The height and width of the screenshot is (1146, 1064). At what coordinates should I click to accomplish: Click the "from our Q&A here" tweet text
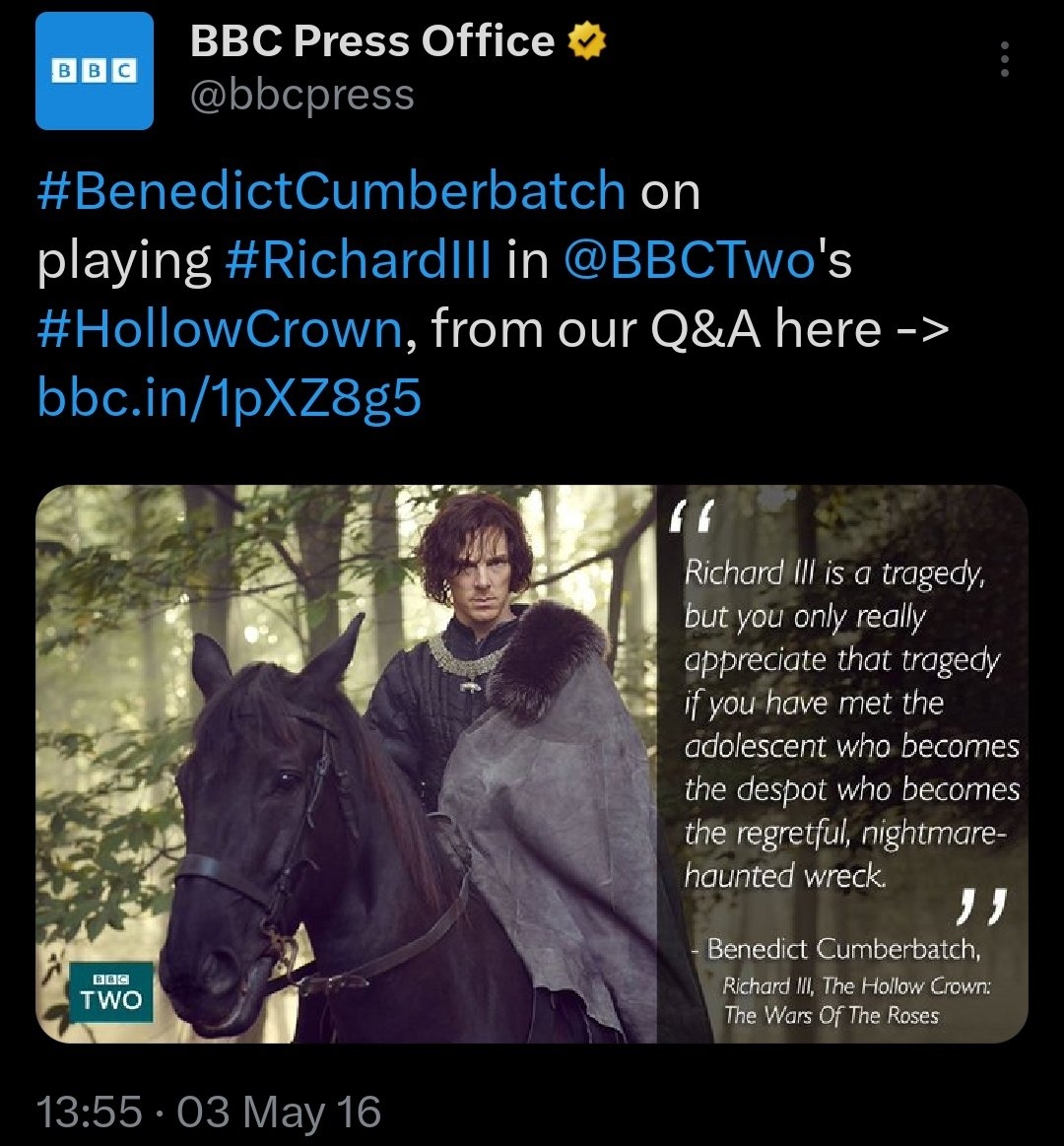(x=655, y=329)
